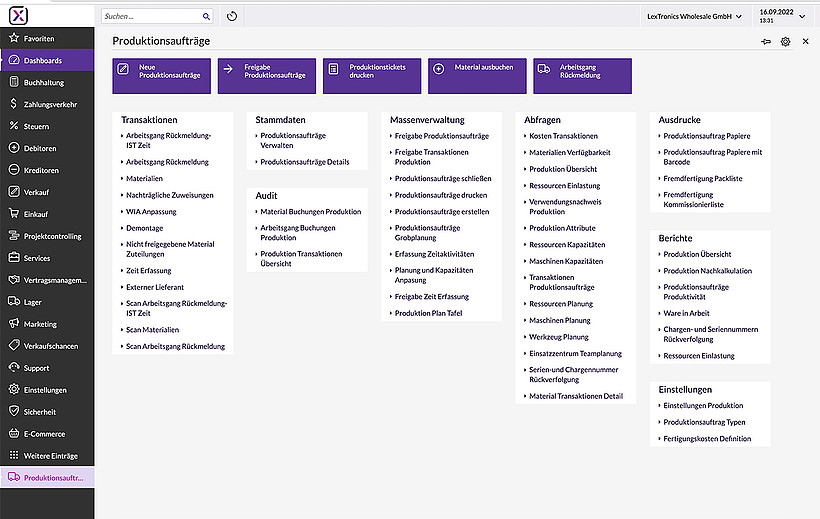Click the Arbeitsgang Rückmeldung tile button
The width and height of the screenshot is (820, 519).
[x=583, y=76]
